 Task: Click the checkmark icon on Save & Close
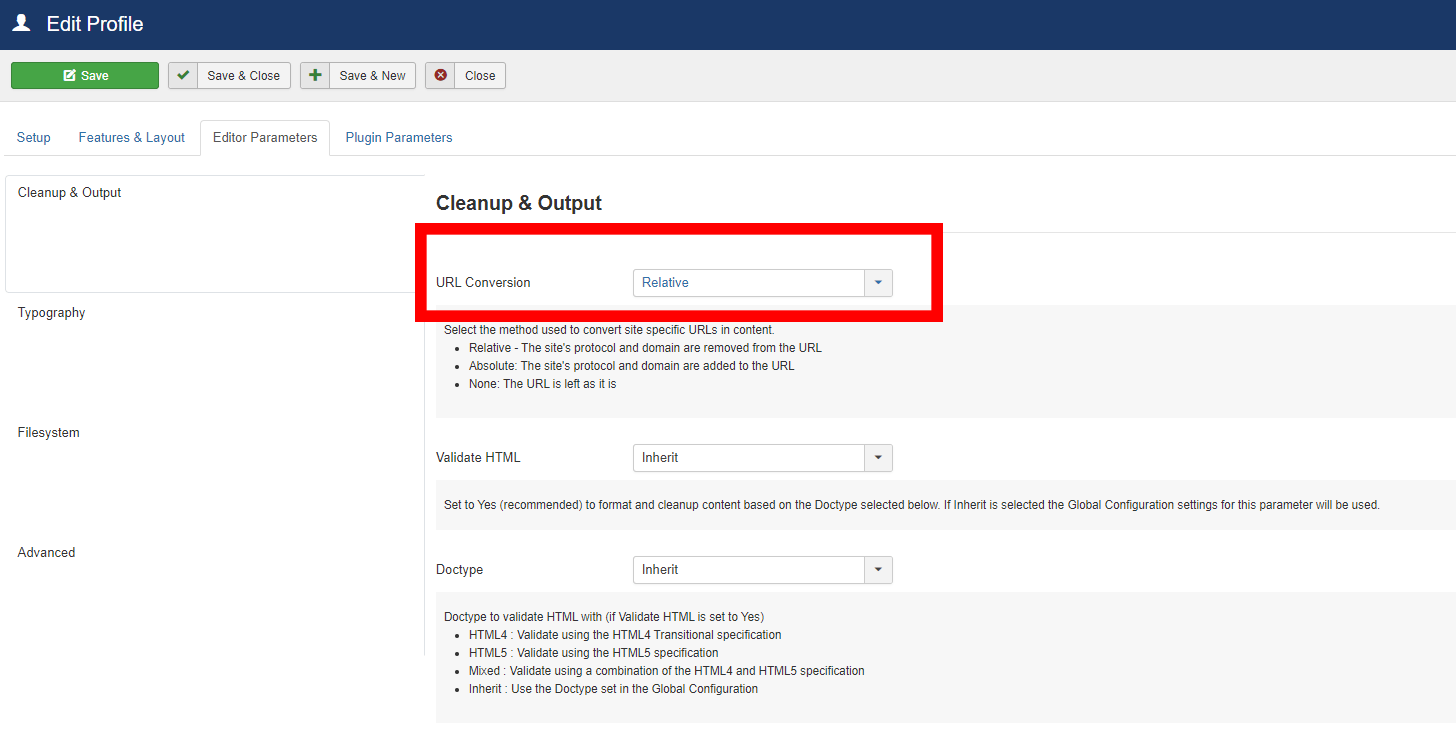183,75
